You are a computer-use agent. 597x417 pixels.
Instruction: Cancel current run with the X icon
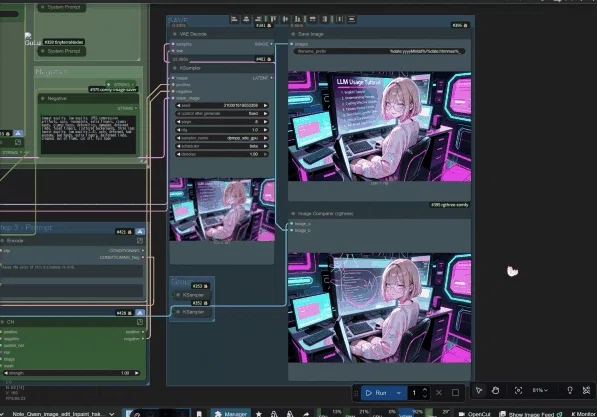tap(439, 393)
